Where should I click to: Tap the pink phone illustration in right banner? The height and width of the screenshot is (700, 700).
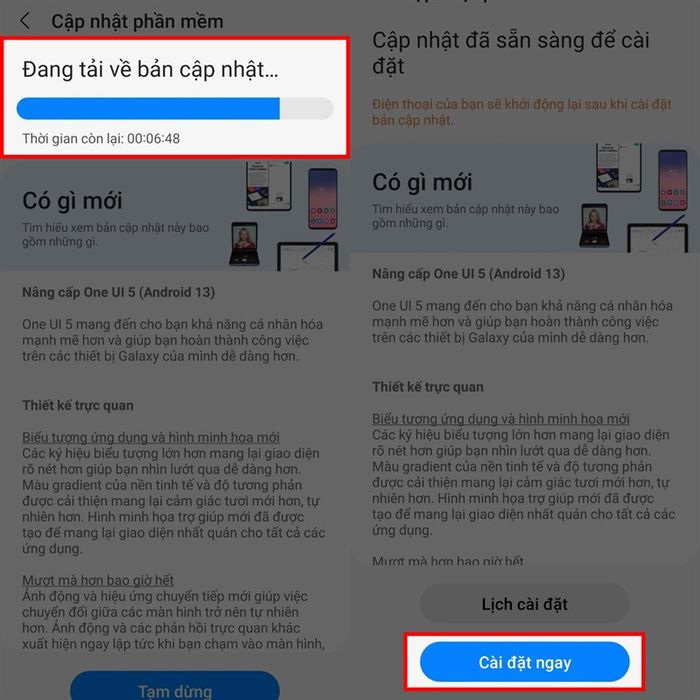(672, 180)
